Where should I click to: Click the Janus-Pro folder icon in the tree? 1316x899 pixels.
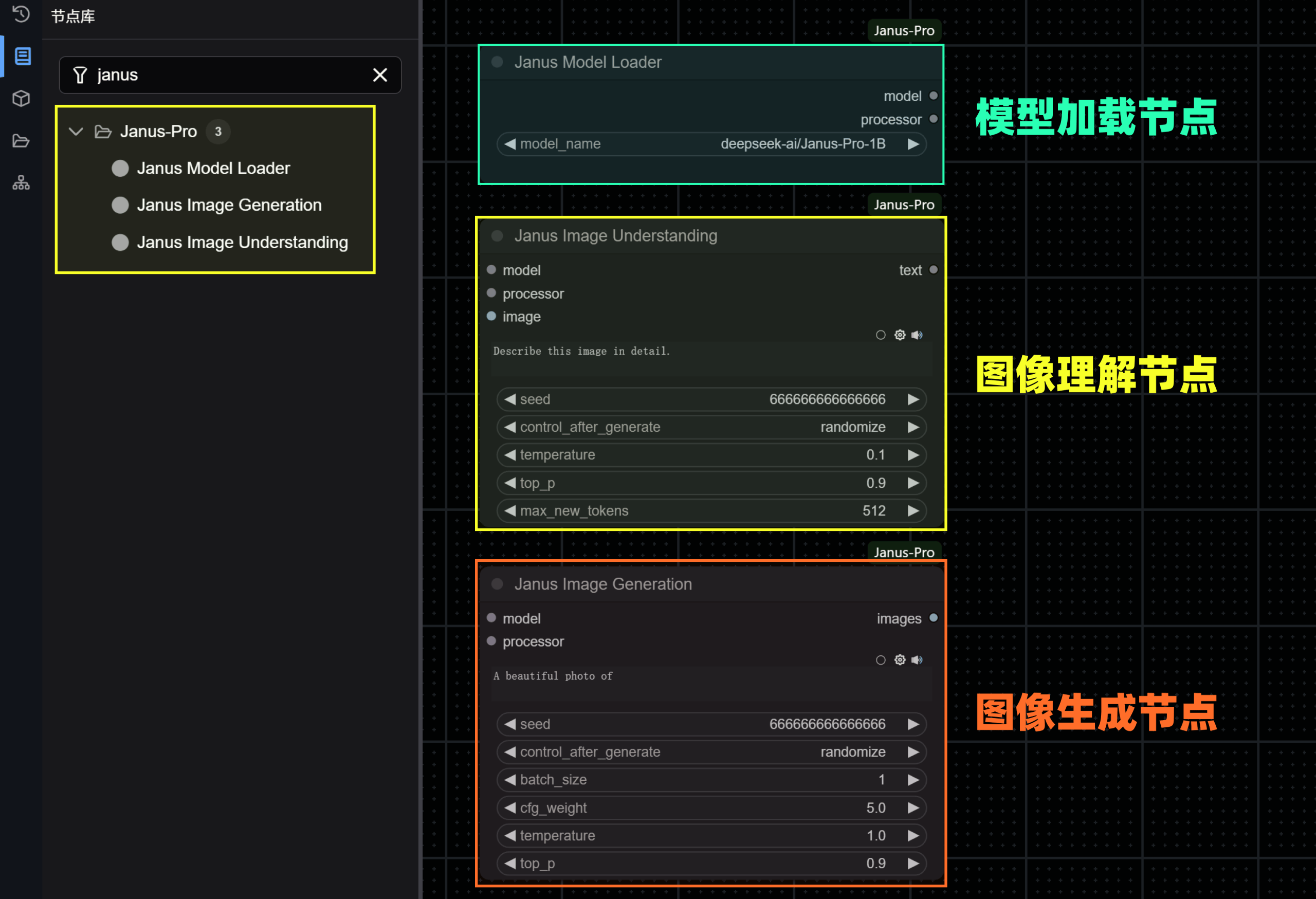pyautogui.click(x=102, y=132)
